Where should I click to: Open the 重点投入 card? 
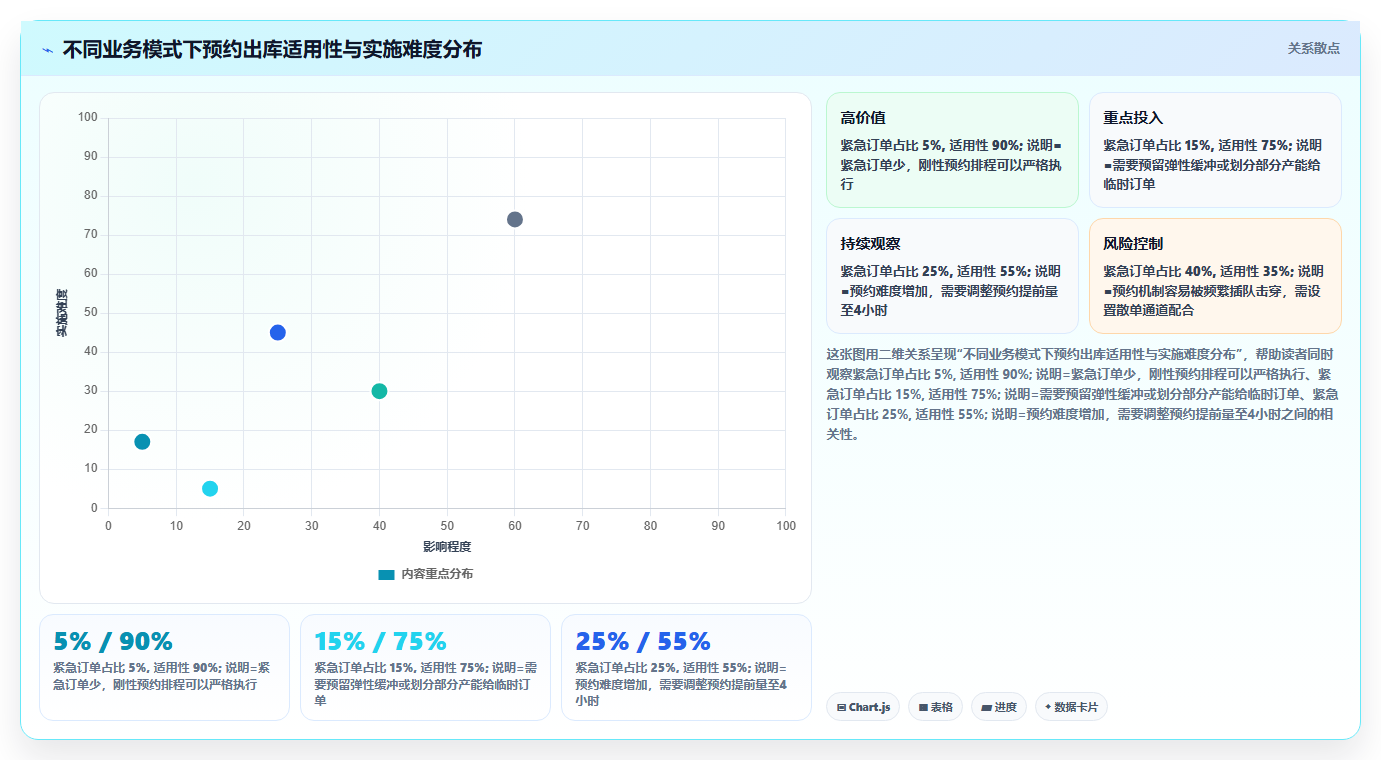(x=1215, y=150)
